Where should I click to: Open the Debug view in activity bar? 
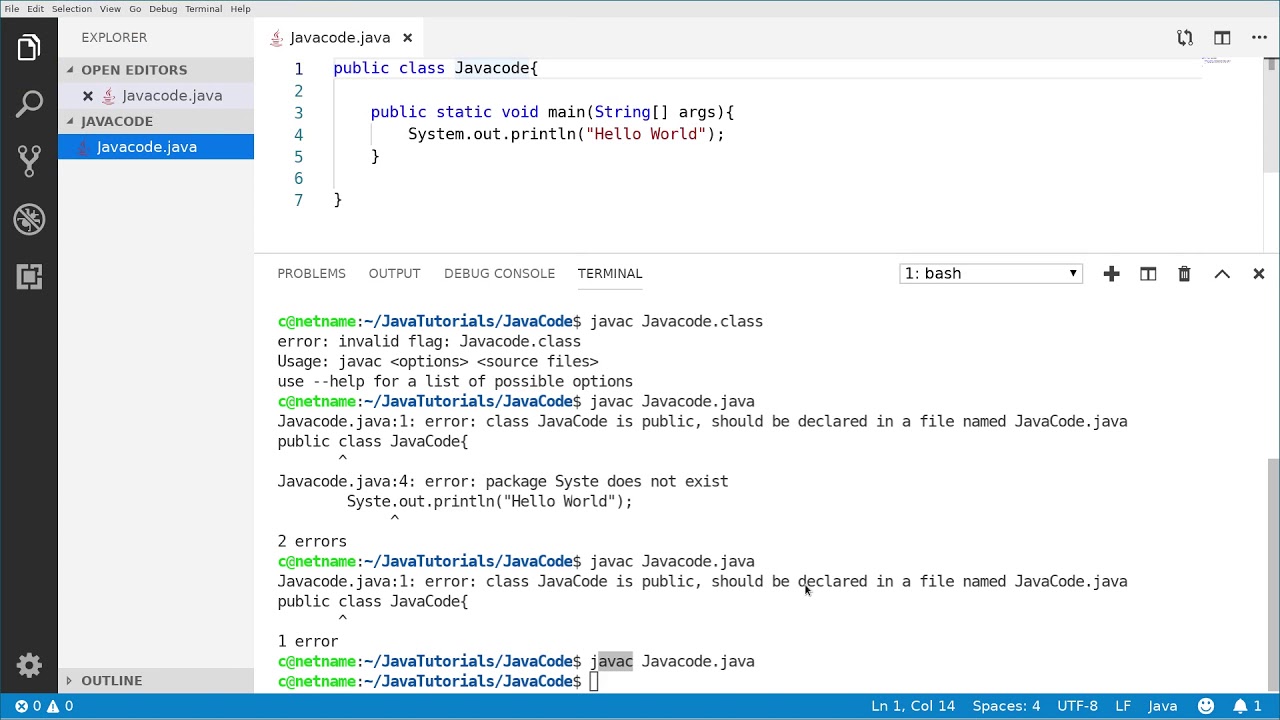(29, 219)
